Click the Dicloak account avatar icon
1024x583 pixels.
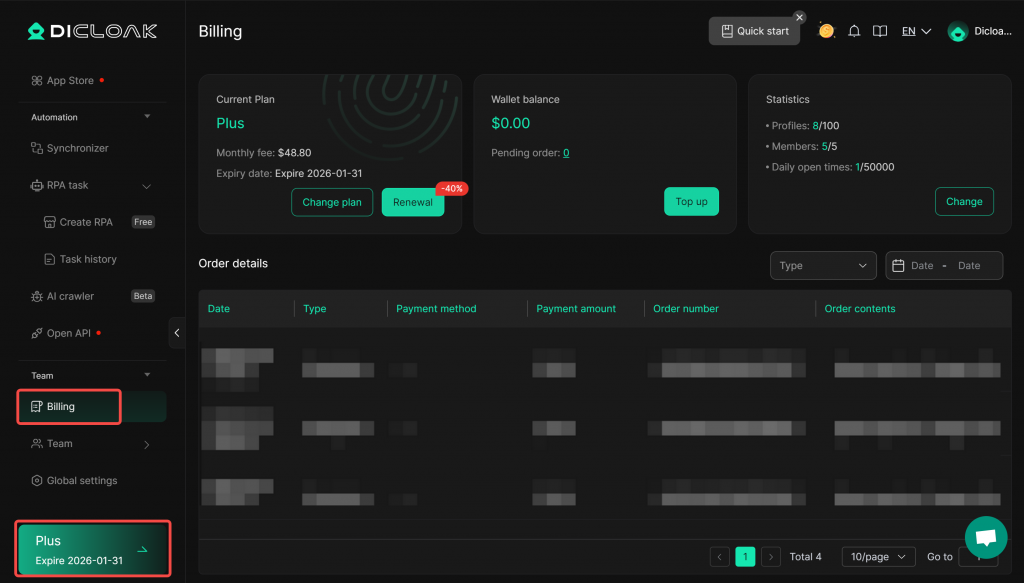(958, 32)
